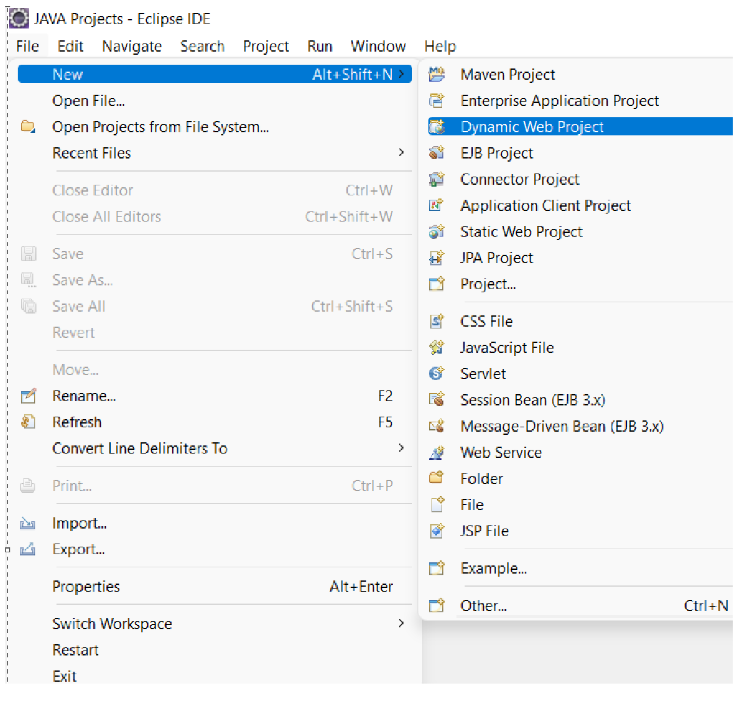Click F5 shortcut beside Refresh
The height and width of the screenshot is (703, 752).
pos(385,422)
